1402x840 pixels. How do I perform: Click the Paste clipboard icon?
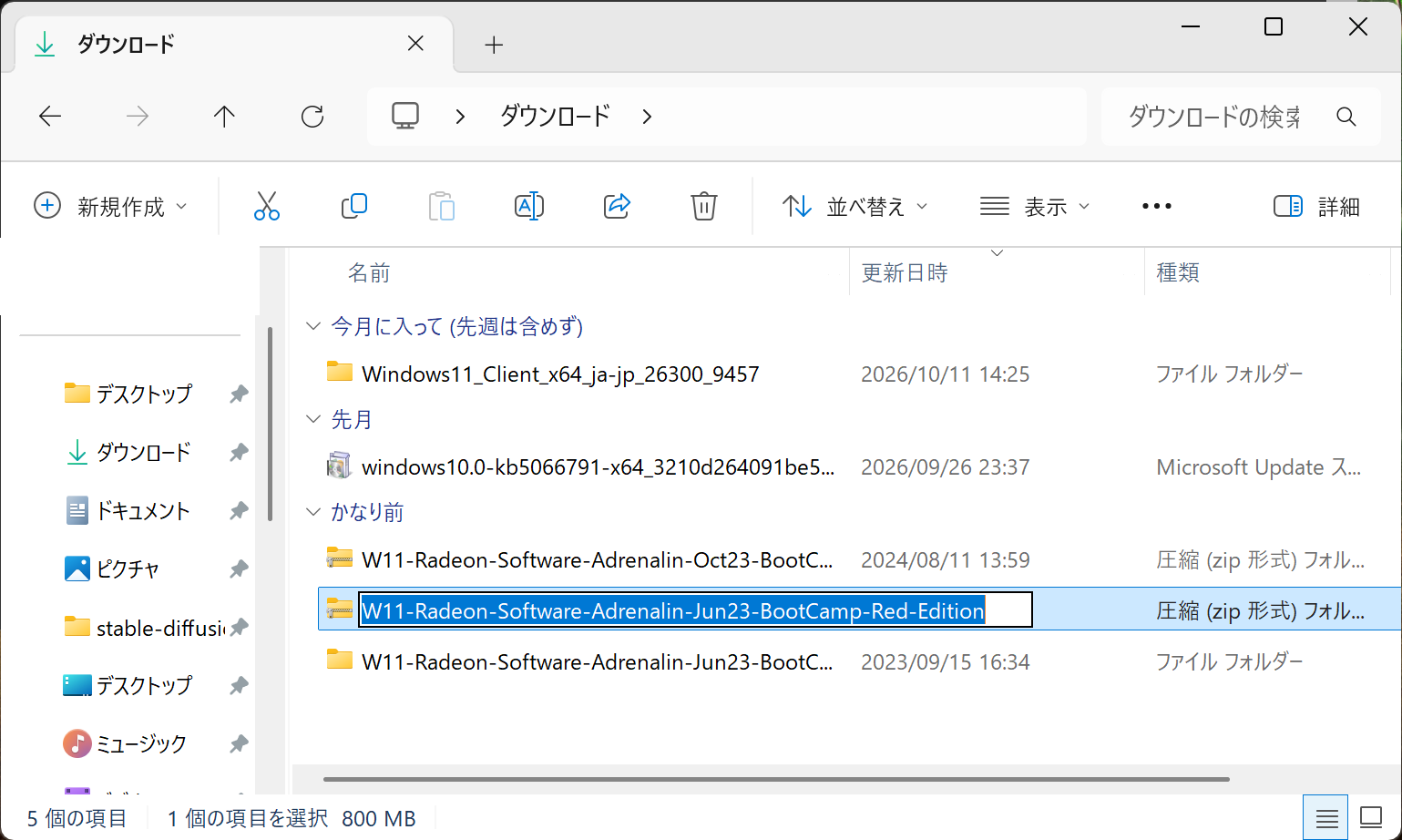tap(442, 207)
